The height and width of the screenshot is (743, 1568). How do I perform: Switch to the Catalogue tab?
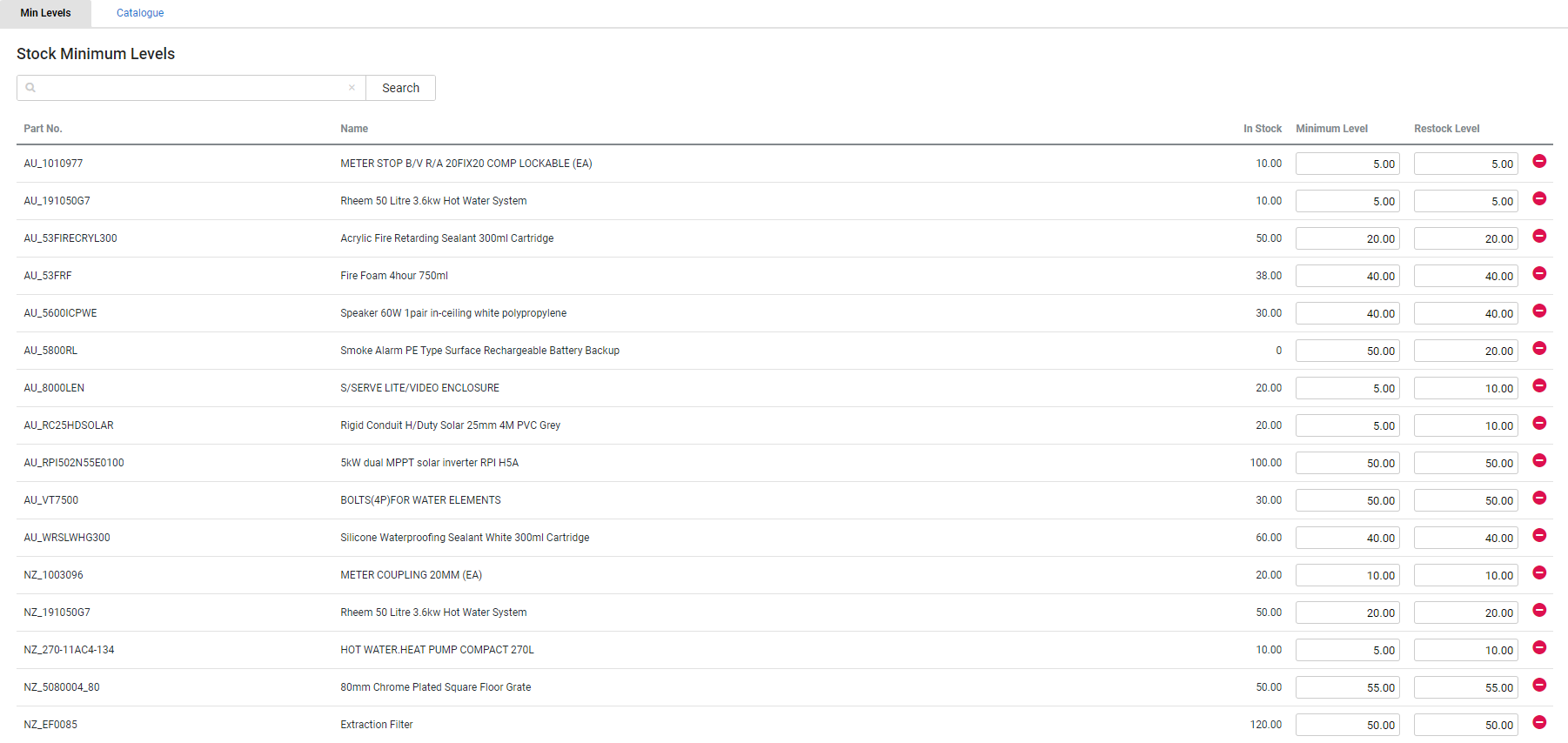pyautogui.click(x=140, y=13)
